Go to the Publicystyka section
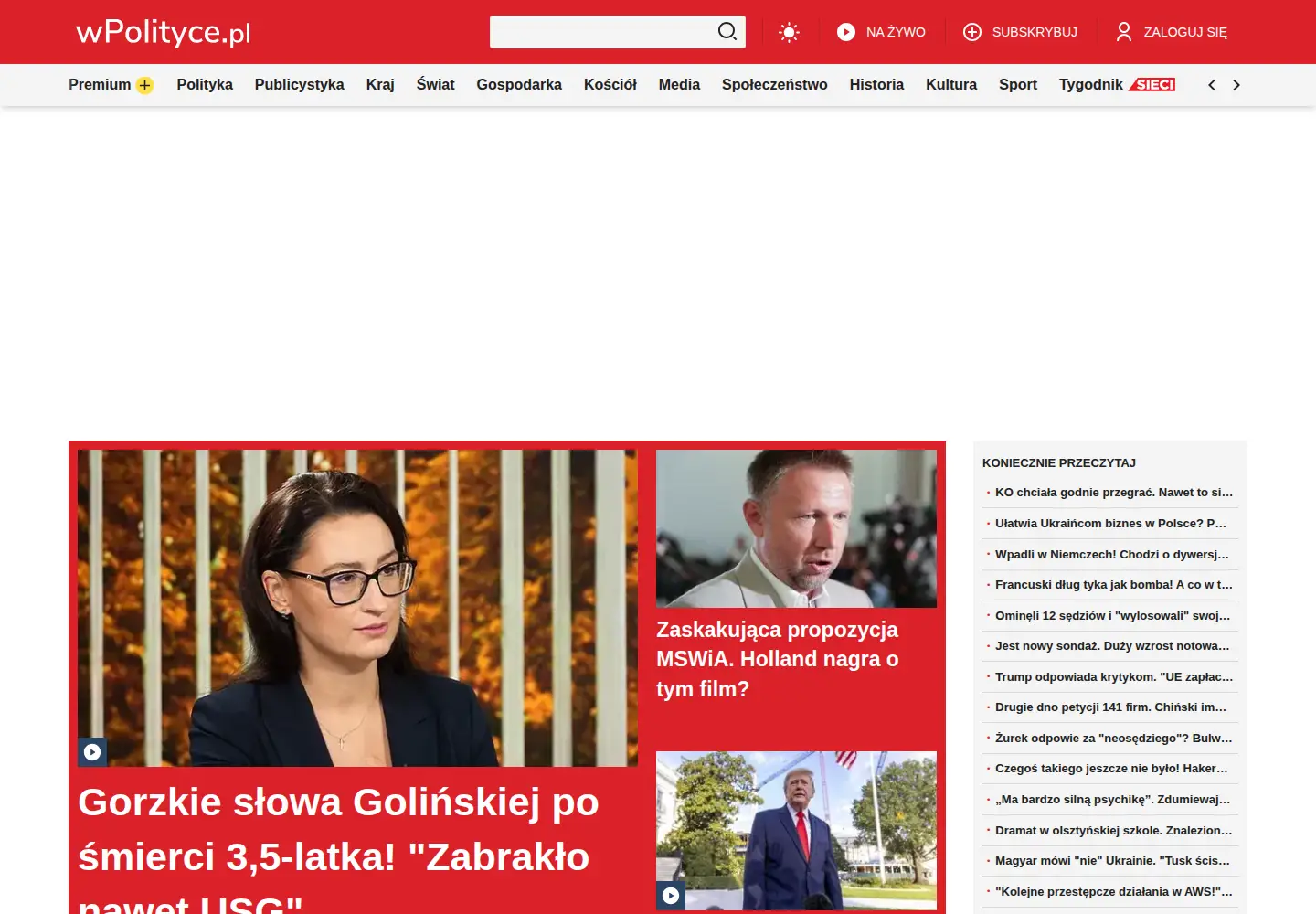The height and width of the screenshot is (914, 1316). (x=300, y=85)
